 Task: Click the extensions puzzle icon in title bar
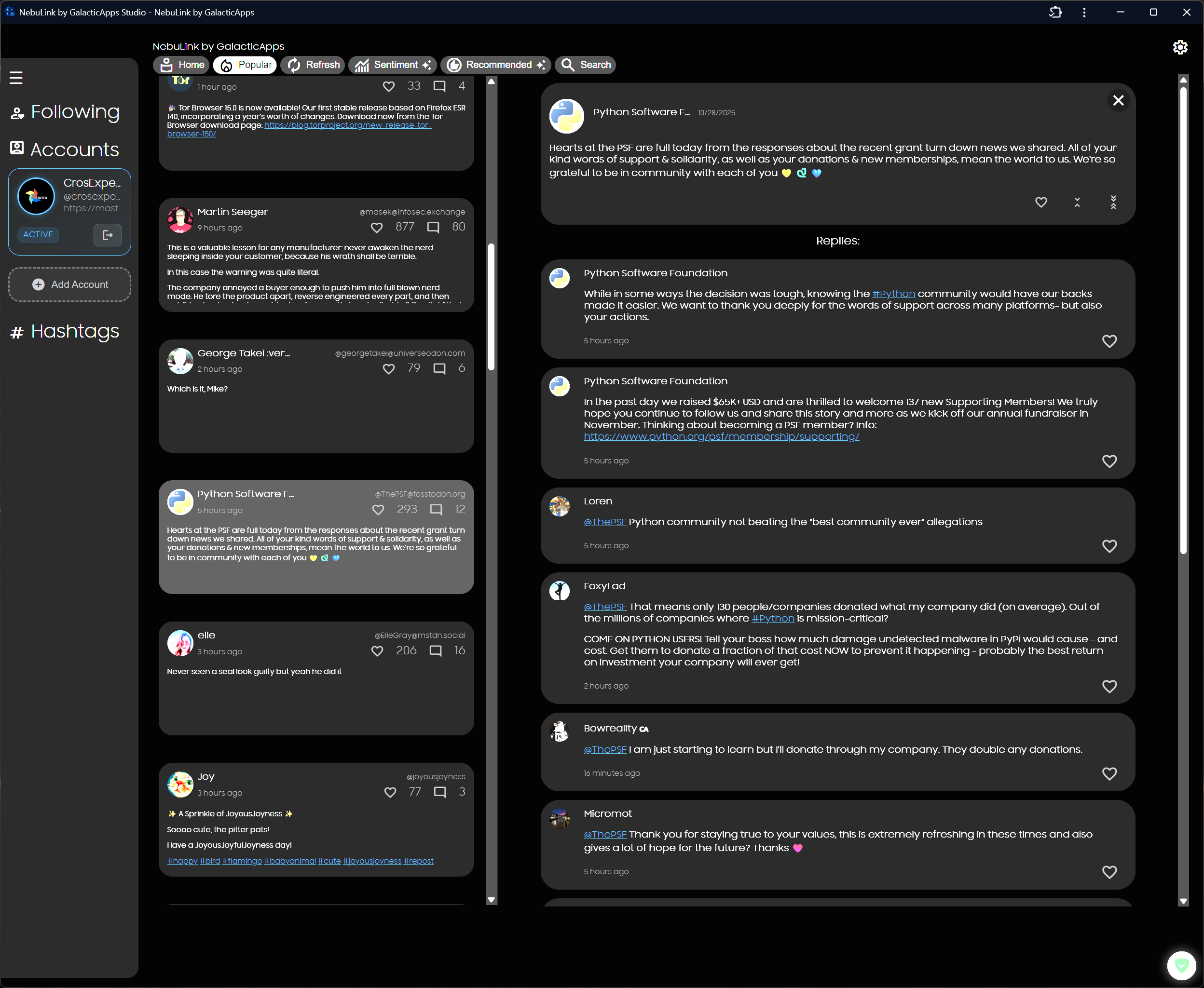point(1055,12)
